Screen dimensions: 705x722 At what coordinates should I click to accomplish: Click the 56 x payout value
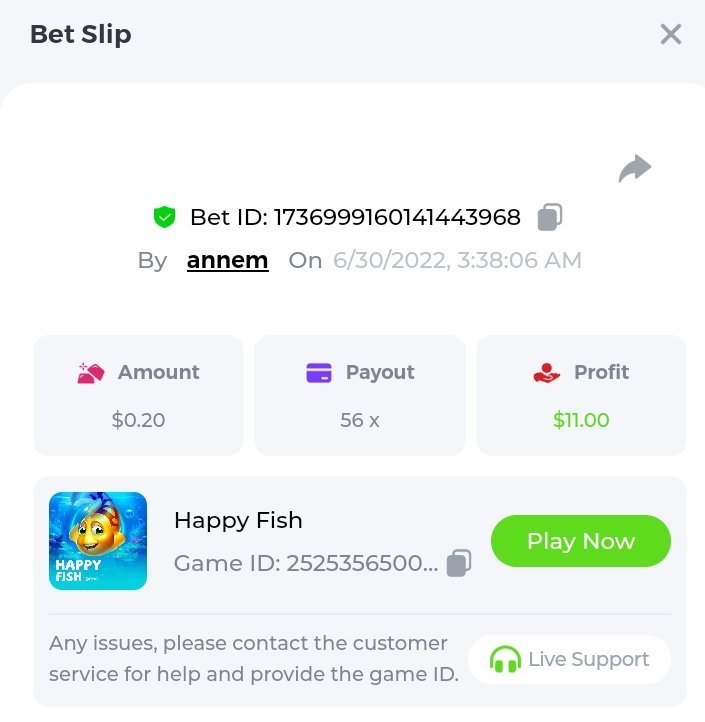(x=360, y=420)
